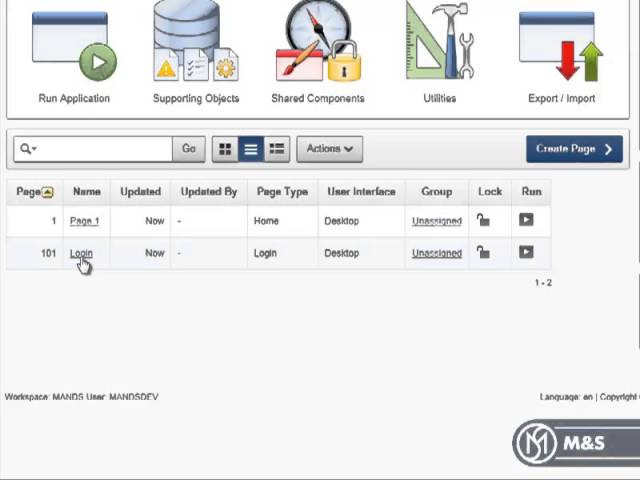The height and width of the screenshot is (480, 640).
Task: Click the 1 - 2 pagination text
Action: click(543, 282)
